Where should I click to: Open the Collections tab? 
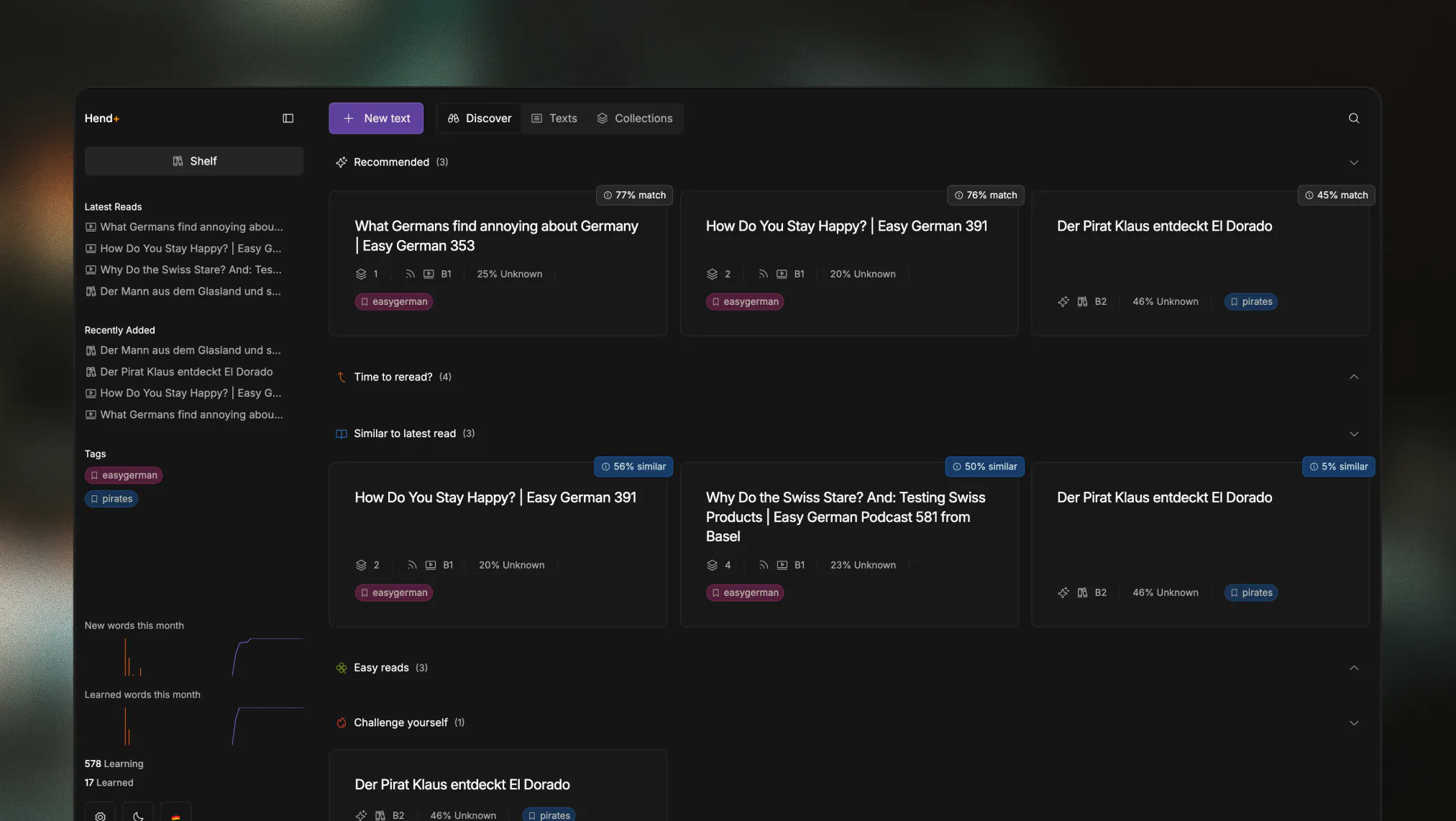(635, 119)
